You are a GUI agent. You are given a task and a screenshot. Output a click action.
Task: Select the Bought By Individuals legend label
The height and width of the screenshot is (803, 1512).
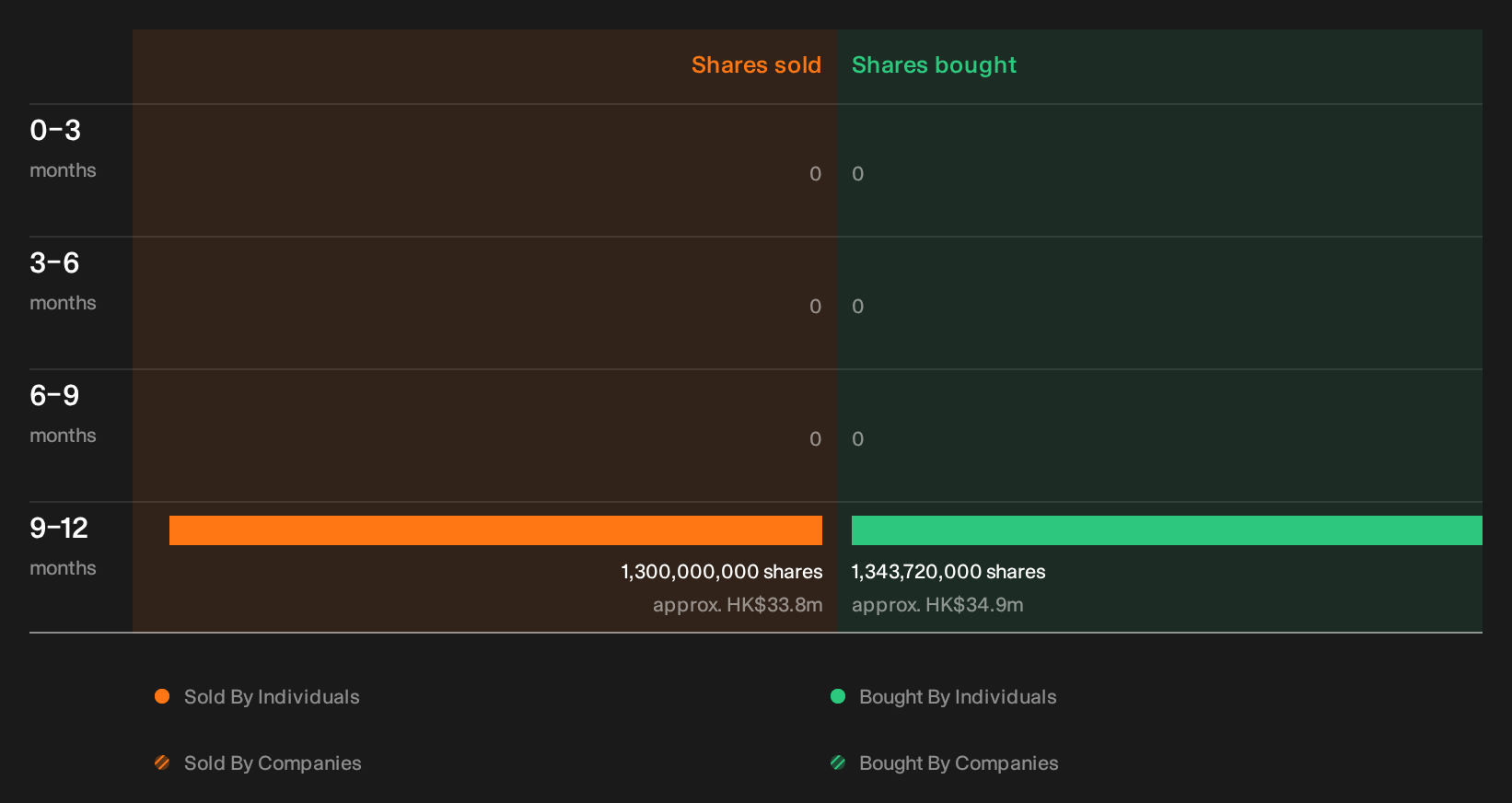(x=958, y=697)
